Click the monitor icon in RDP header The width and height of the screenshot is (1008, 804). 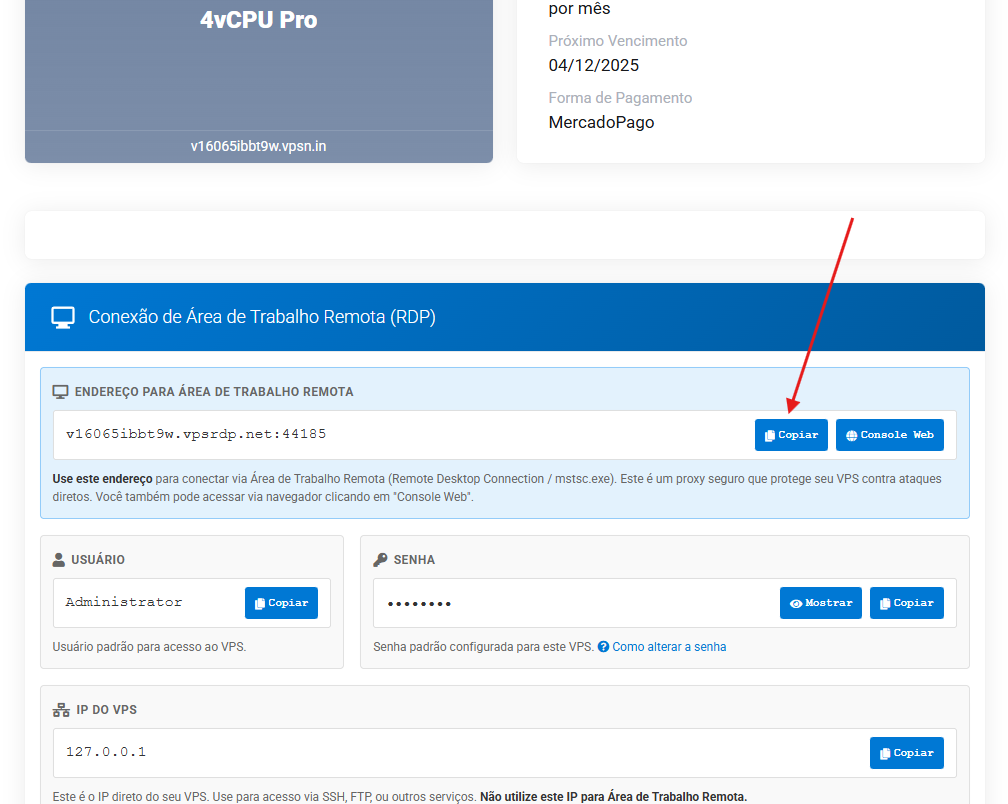(63, 317)
